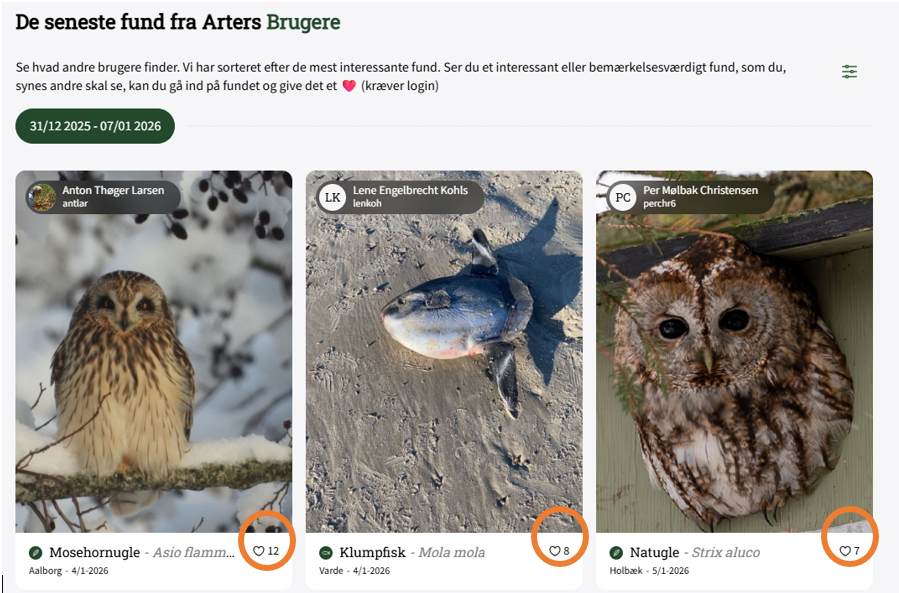Viewport: 899px width, 593px height.
Task: Open Per Mølbak Christensen's PC avatar
Action: [623, 197]
